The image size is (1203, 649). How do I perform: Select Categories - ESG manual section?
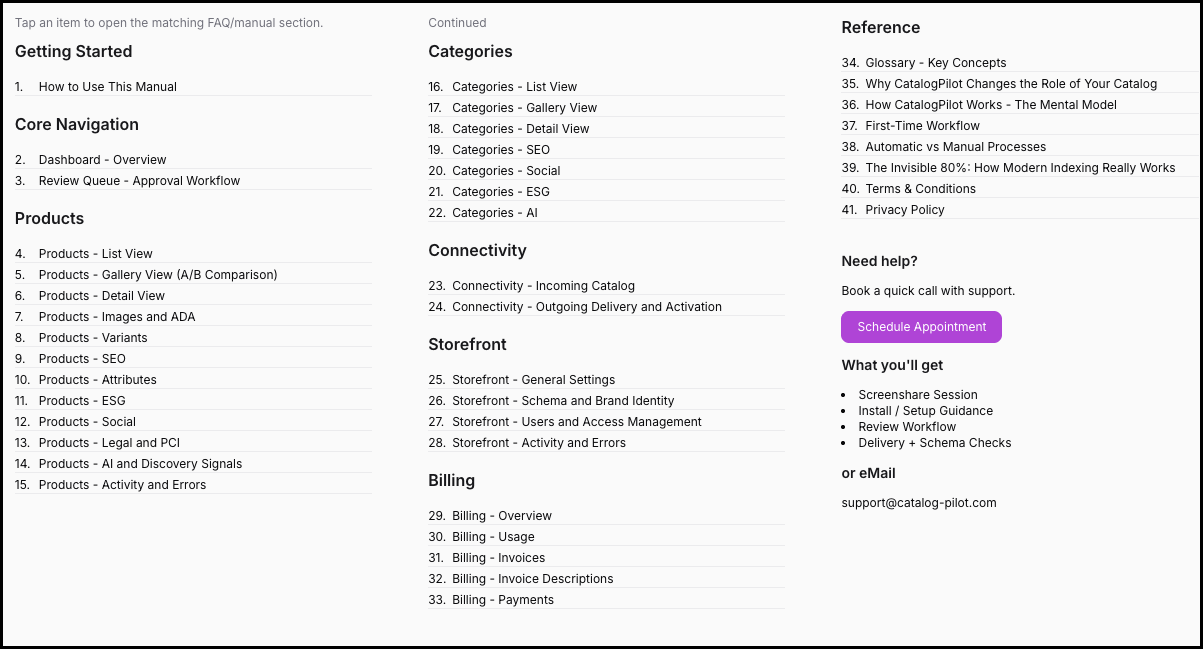[500, 192]
